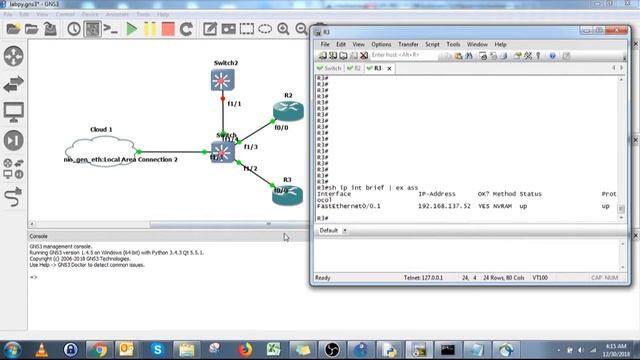Open VLC cone icon on taskbar
Image resolution: width=640 pixels, height=360 pixels.
click(x=42, y=350)
